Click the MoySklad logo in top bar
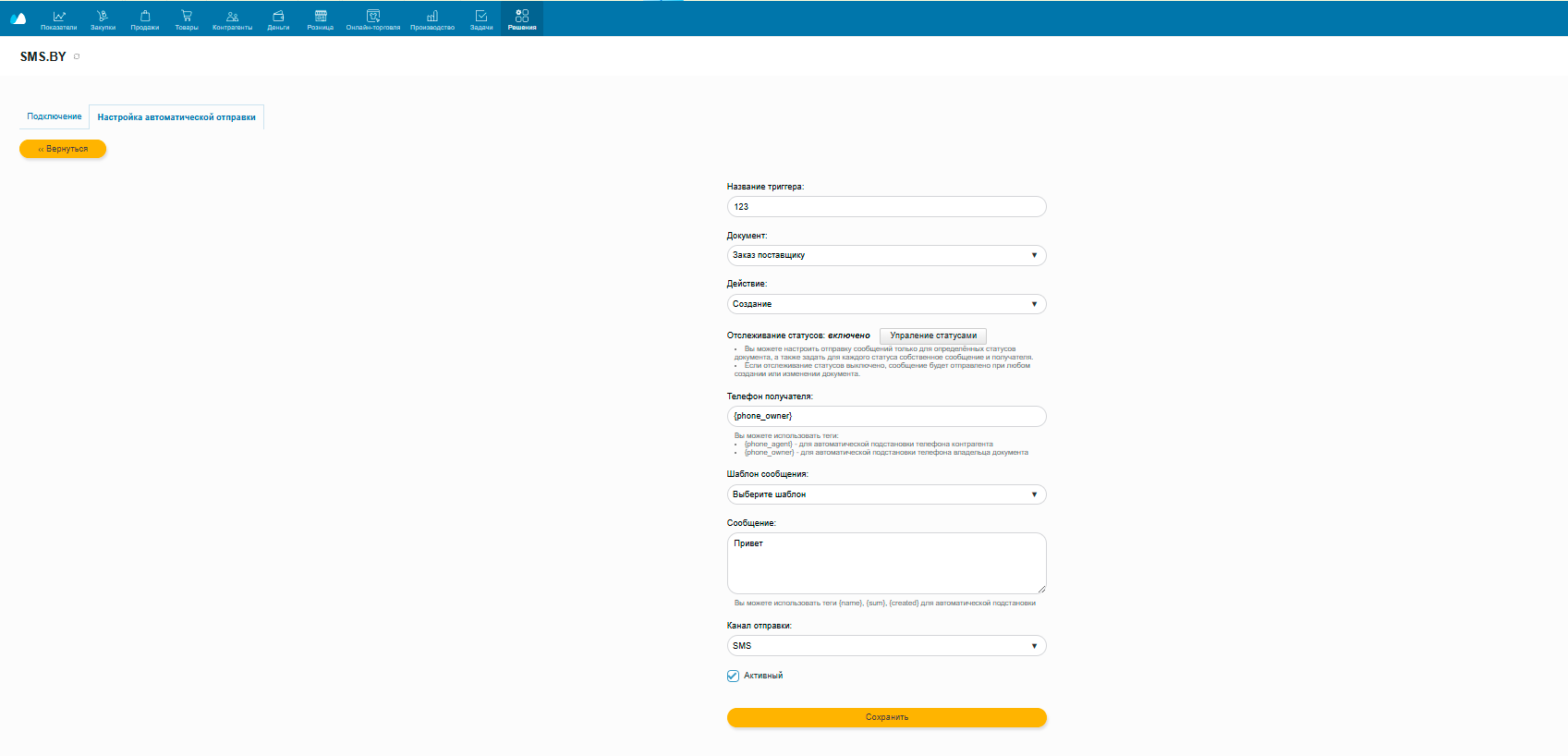 coord(18,18)
